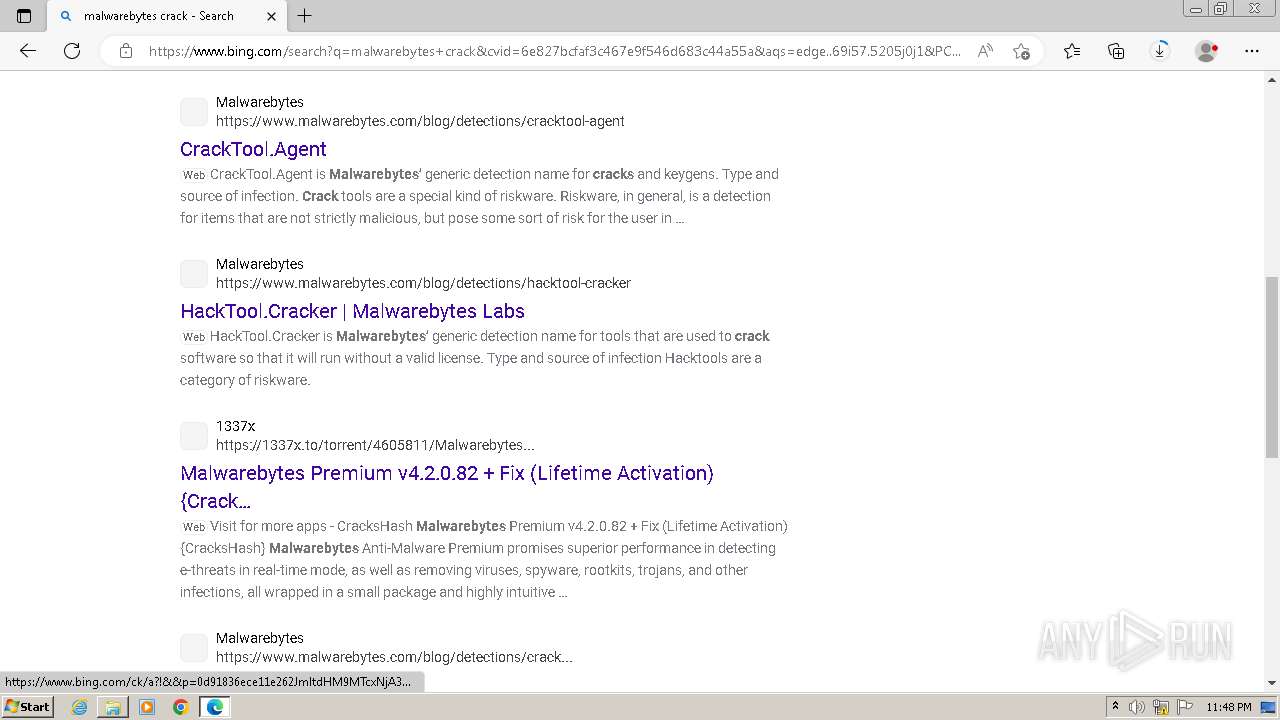Click the 1337x site name
Viewport: 1280px width, 720px height.
[235, 426]
